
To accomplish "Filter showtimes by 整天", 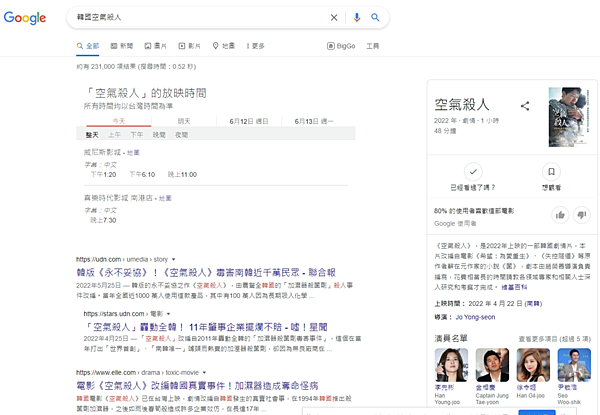I will (x=92, y=135).
